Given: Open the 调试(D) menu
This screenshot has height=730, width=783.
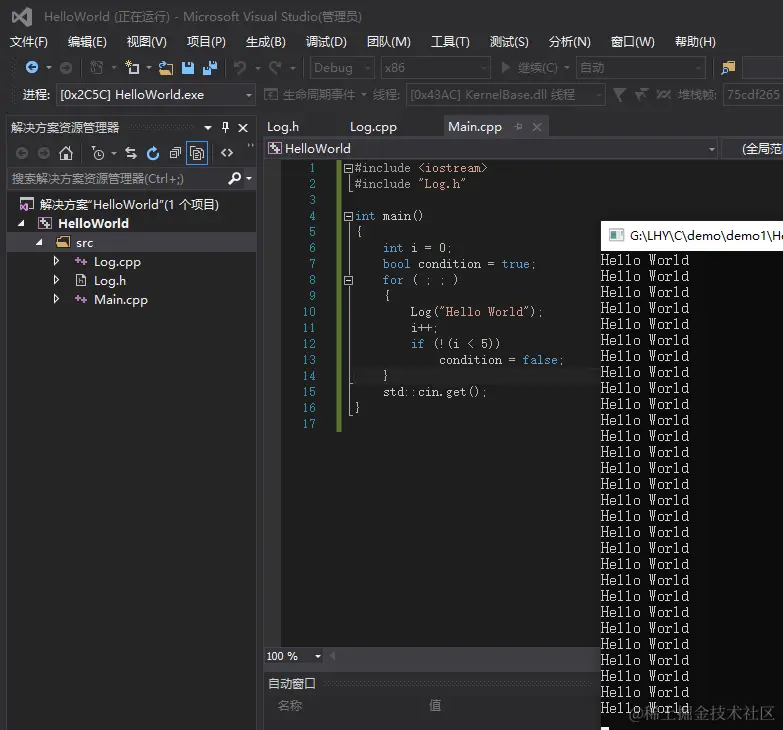Looking at the screenshot, I should [x=326, y=41].
